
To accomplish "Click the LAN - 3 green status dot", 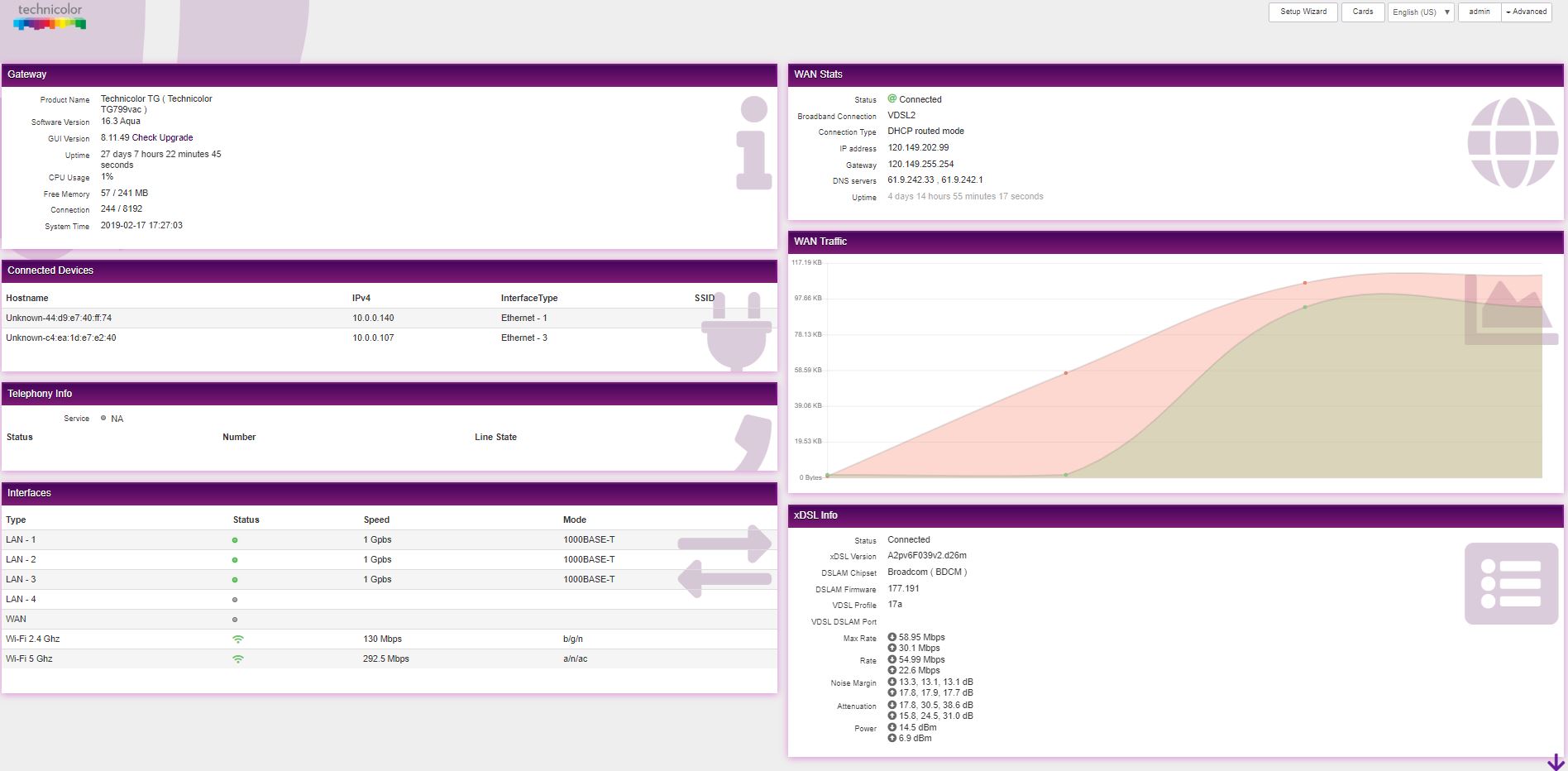I will pos(235,580).
